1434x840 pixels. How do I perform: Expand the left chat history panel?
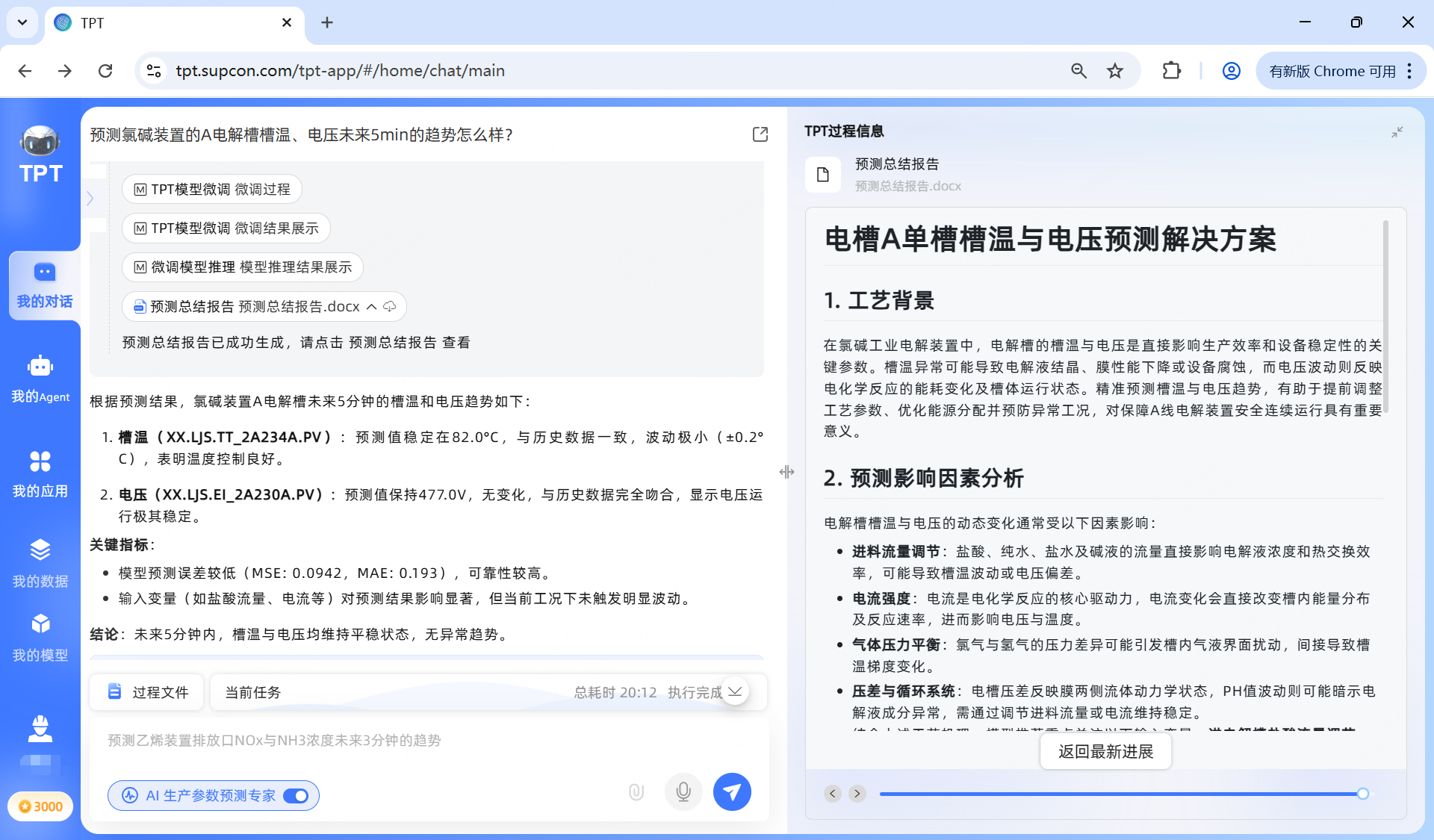[x=90, y=198]
